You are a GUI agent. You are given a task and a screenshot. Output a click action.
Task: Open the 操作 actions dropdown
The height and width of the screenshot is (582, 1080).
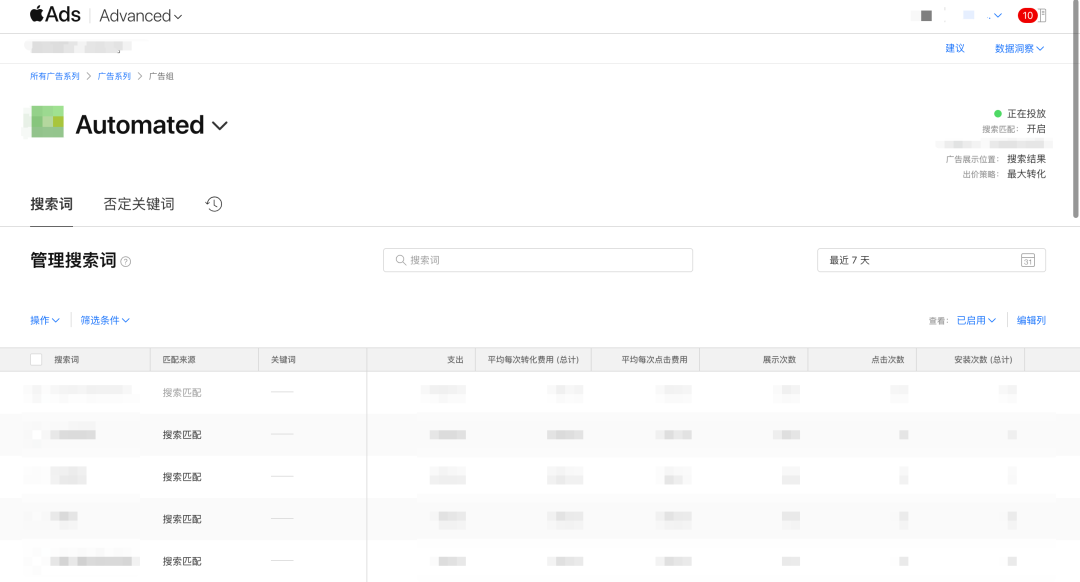tap(45, 320)
